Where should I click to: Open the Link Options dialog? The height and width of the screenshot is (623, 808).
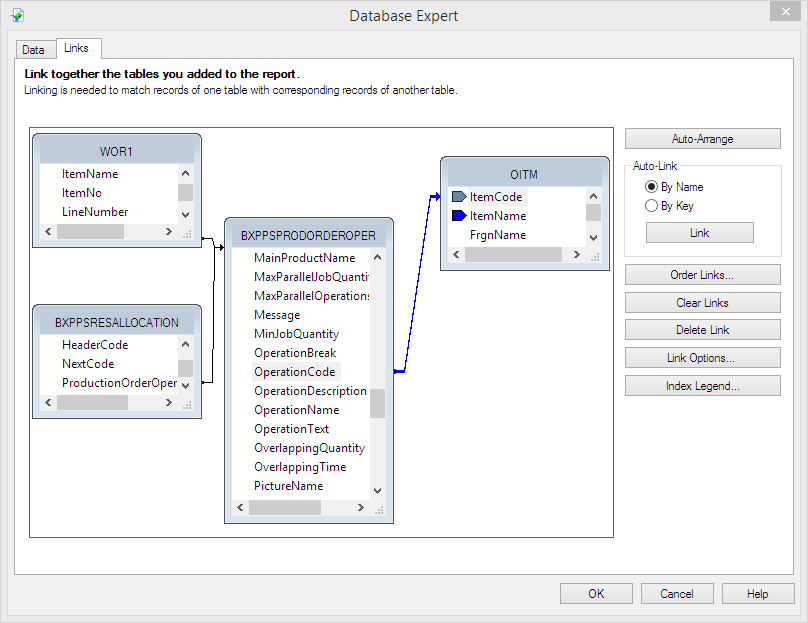coord(700,358)
